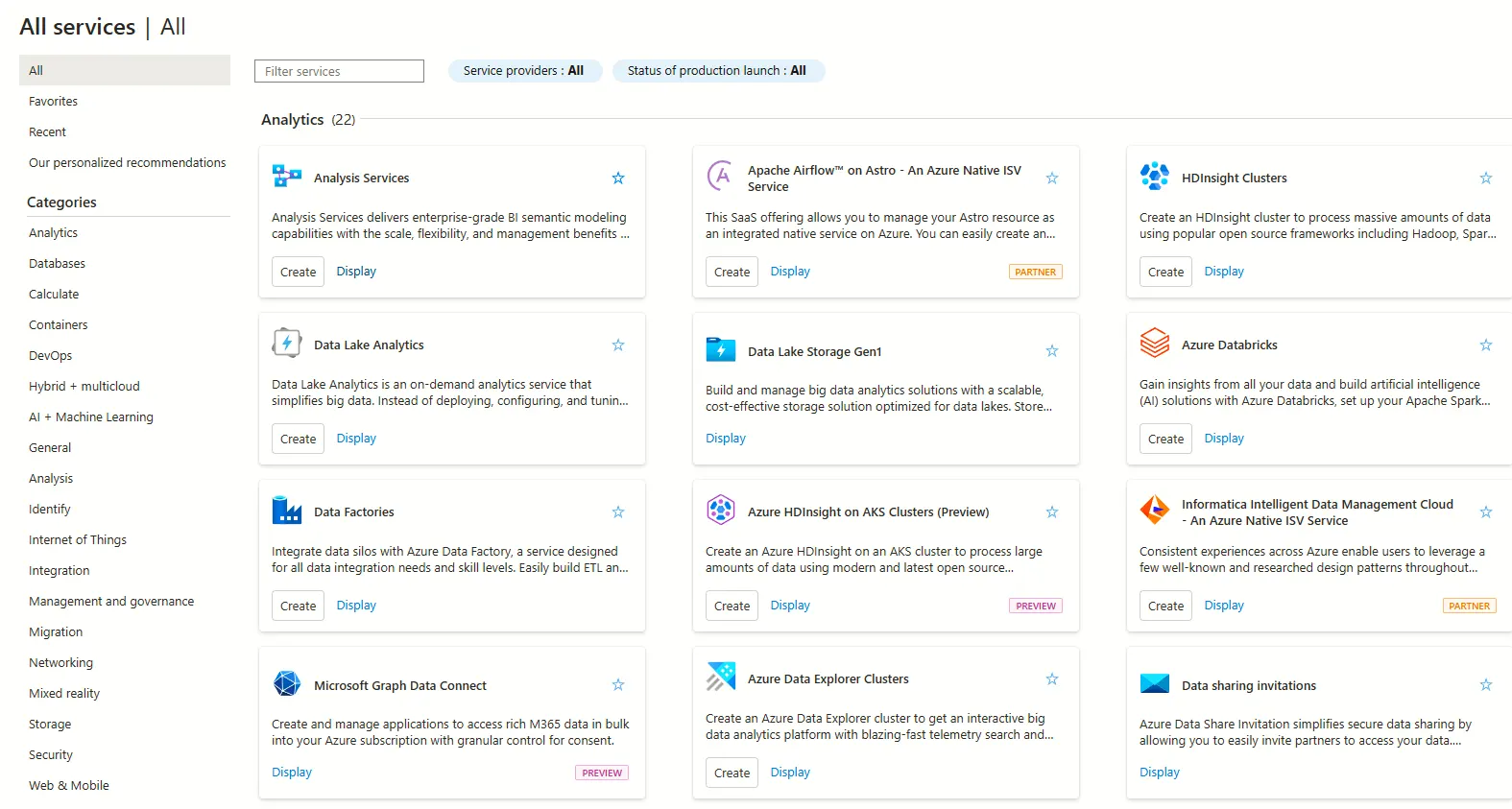Click Display under Data sharing invitations
The height and width of the screenshot is (809, 1512).
(x=1160, y=772)
